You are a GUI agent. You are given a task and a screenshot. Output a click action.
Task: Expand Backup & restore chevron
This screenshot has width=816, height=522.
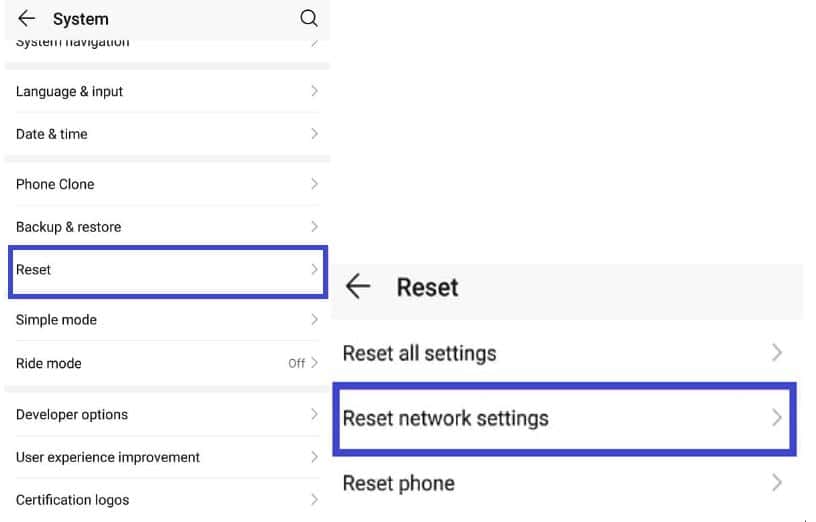pos(314,226)
